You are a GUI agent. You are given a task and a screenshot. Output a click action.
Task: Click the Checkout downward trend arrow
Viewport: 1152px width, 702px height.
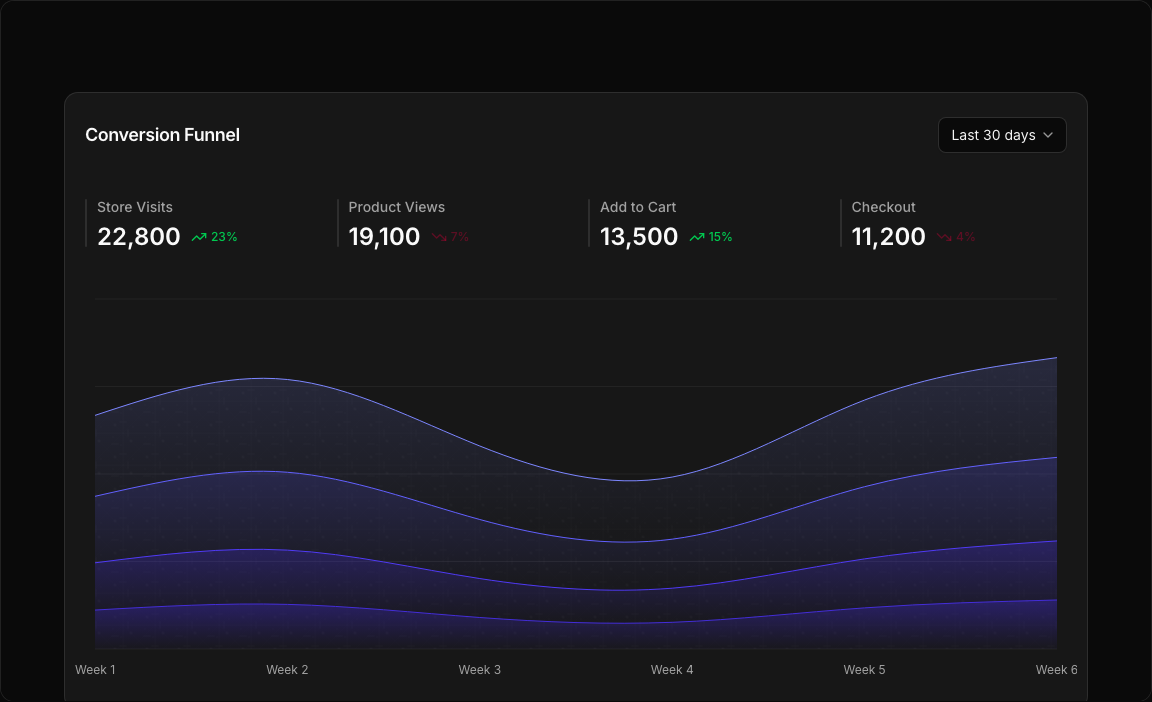coord(944,237)
